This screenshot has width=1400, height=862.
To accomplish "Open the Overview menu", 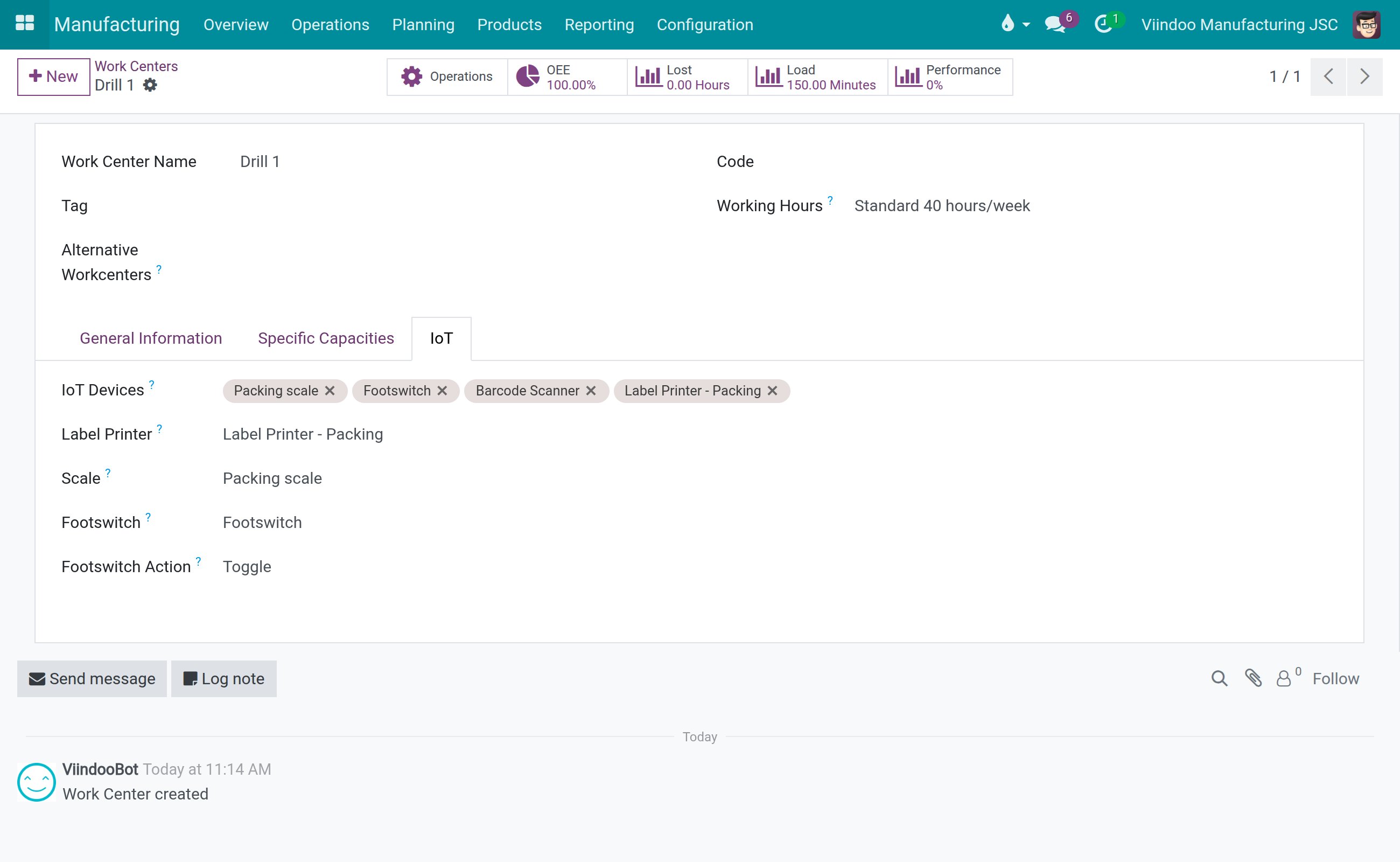I will coord(236,25).
